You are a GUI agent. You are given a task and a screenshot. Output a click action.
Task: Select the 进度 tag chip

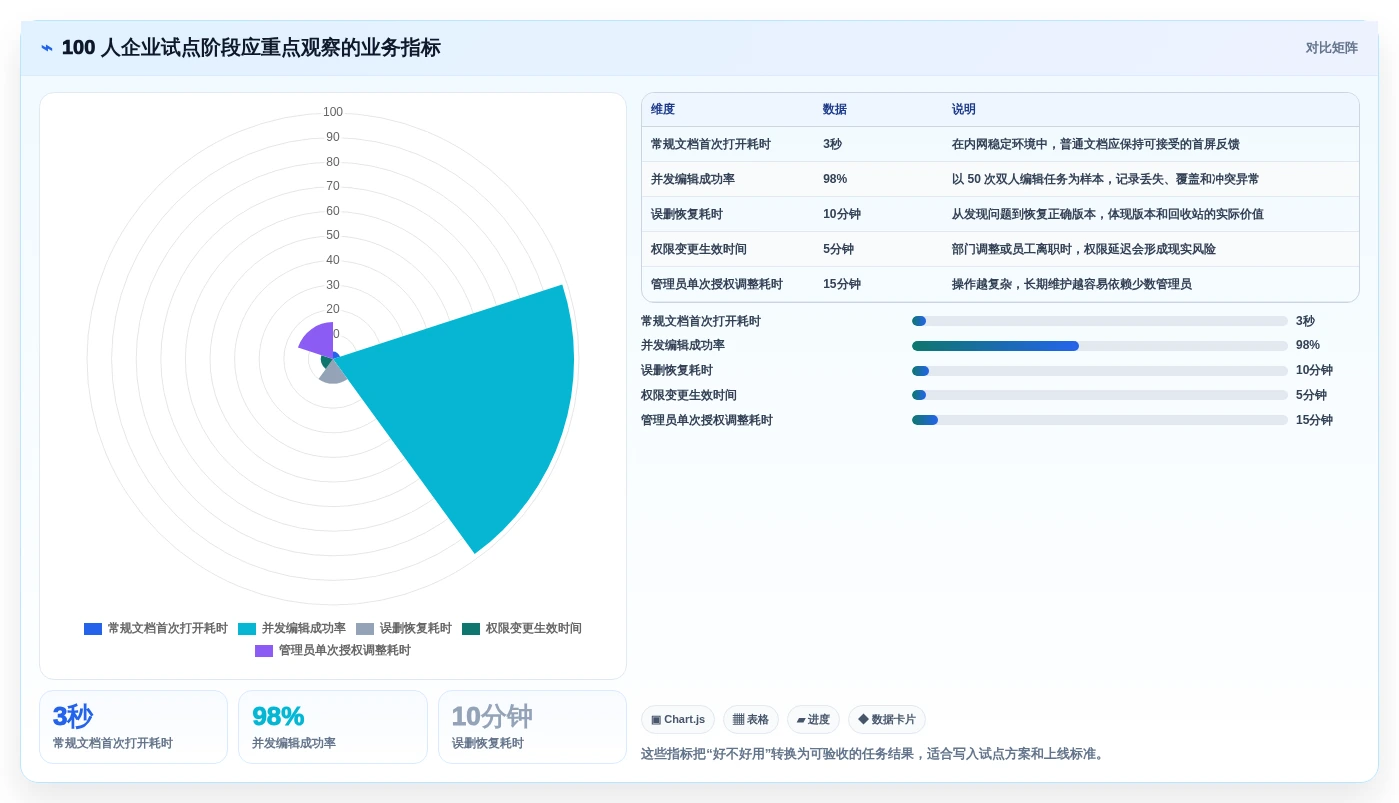813,720
